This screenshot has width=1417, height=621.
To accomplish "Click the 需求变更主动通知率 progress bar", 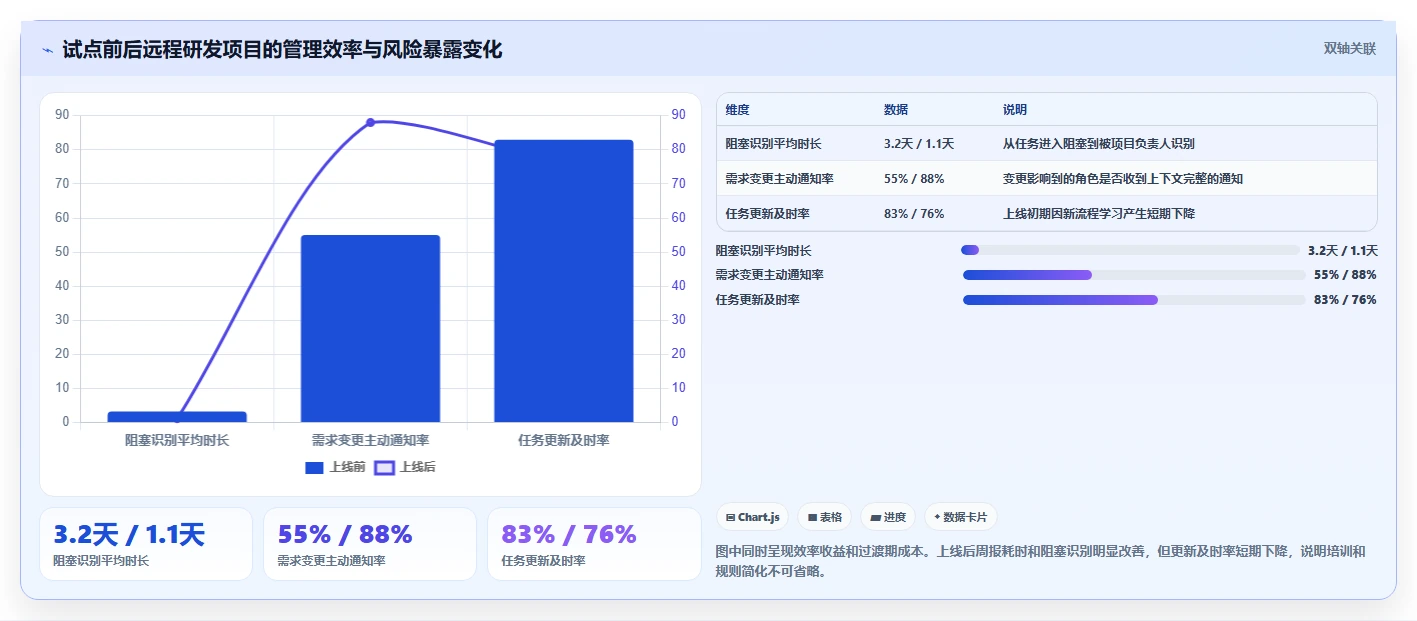I will pos(1134,275).
